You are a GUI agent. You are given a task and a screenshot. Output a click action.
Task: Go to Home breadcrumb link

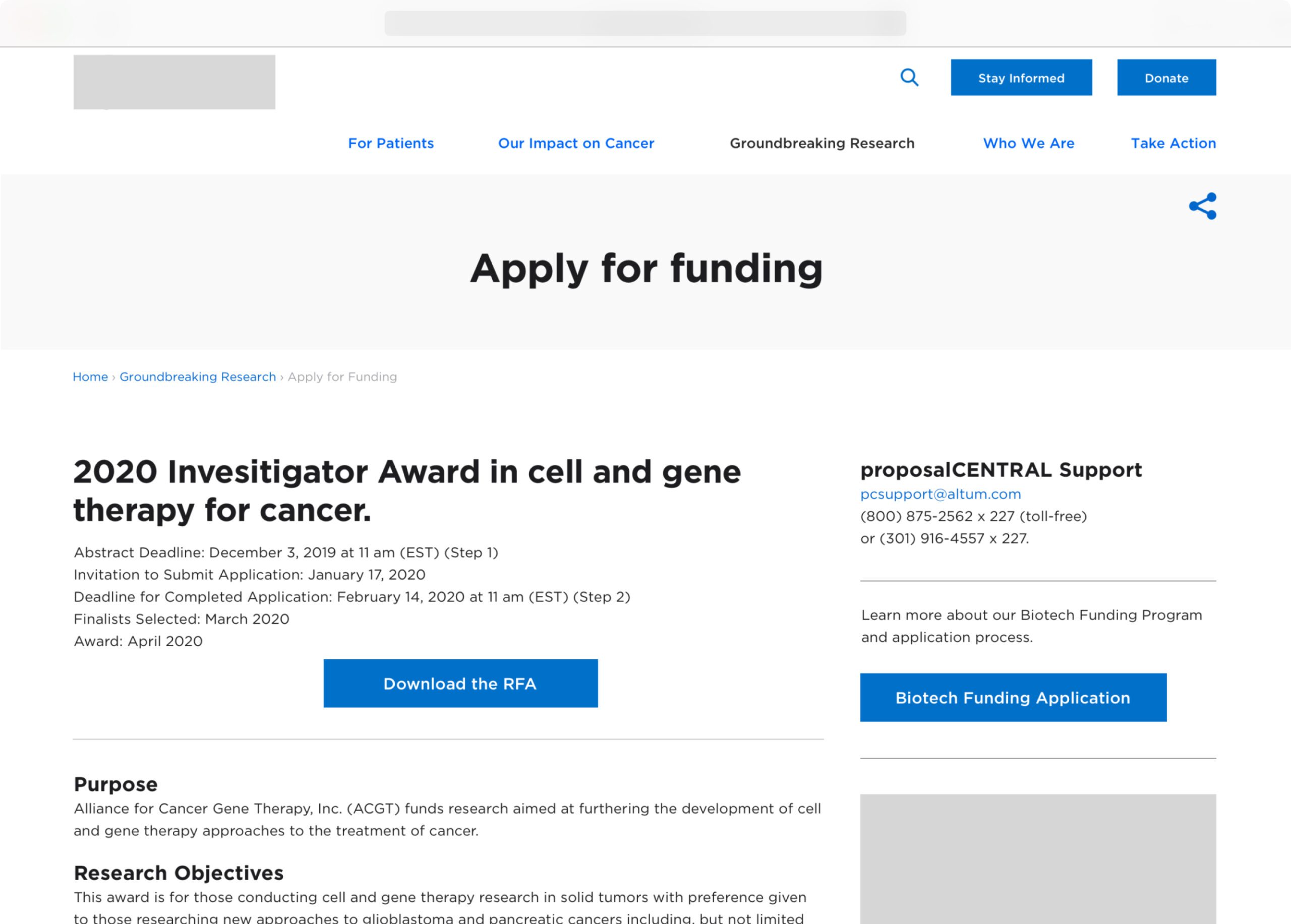click(x=90, y=377)
